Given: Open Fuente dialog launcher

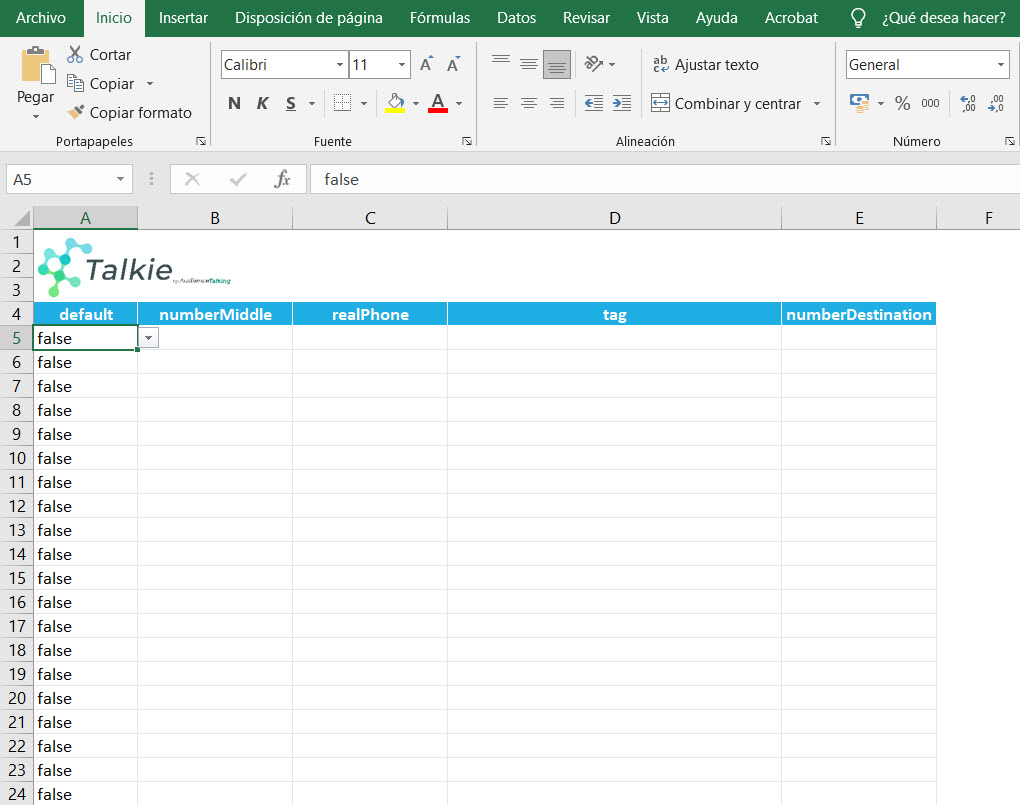Looking at the screenshot, I should click(467, 141).
